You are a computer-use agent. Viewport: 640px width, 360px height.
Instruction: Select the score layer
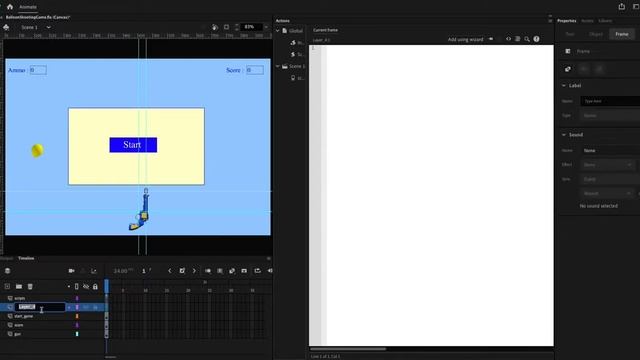19,325
